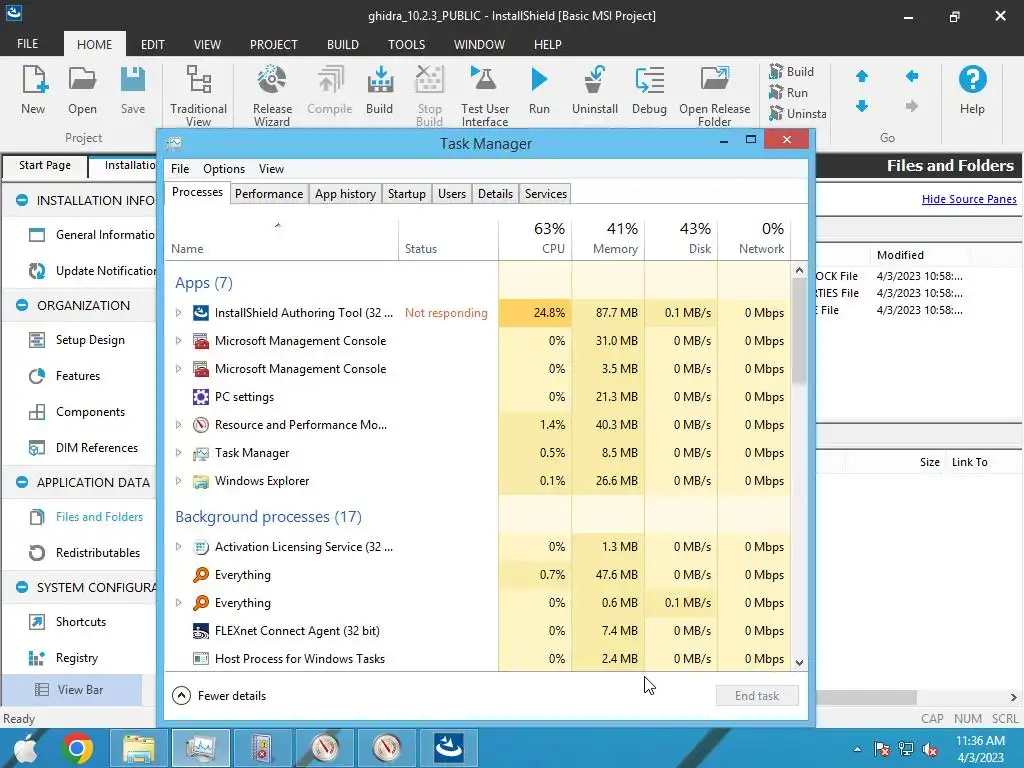Viewport: 1024px width, 768px height.
Task: Click the Go up arrow
Action: point(862,77)
